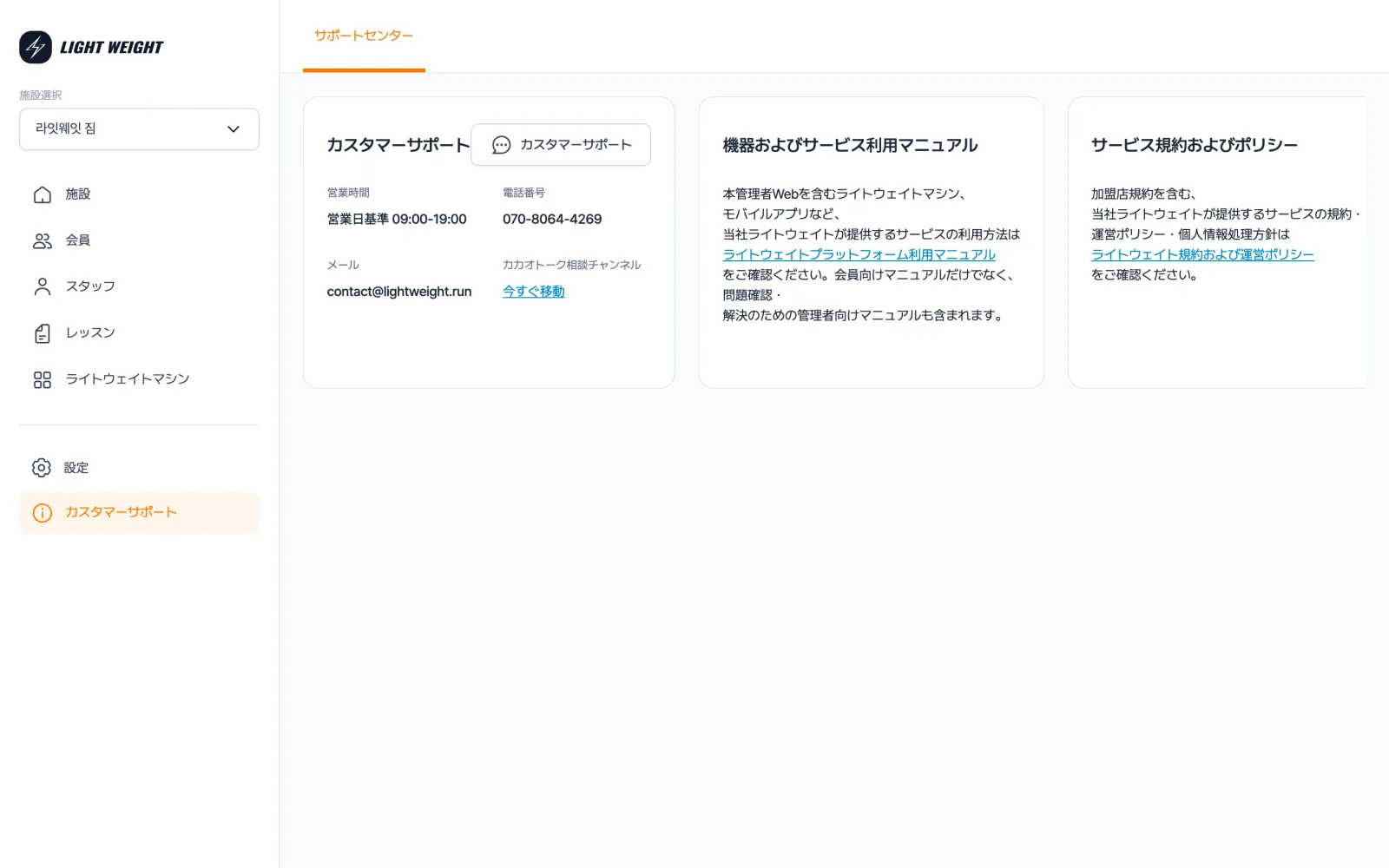Click the chat bubble icon in カスタマーサポート button
Screen dimensions: 1389x868
[501, 145]
